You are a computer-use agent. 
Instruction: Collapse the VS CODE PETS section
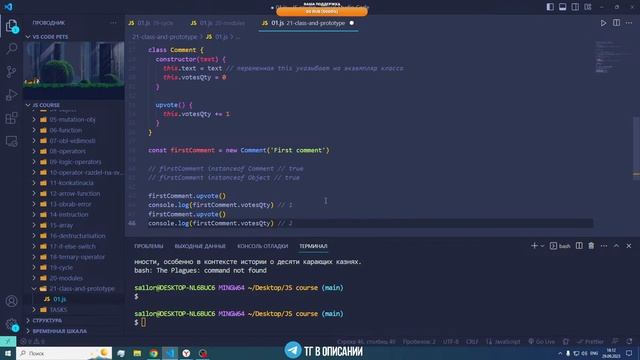73,37
